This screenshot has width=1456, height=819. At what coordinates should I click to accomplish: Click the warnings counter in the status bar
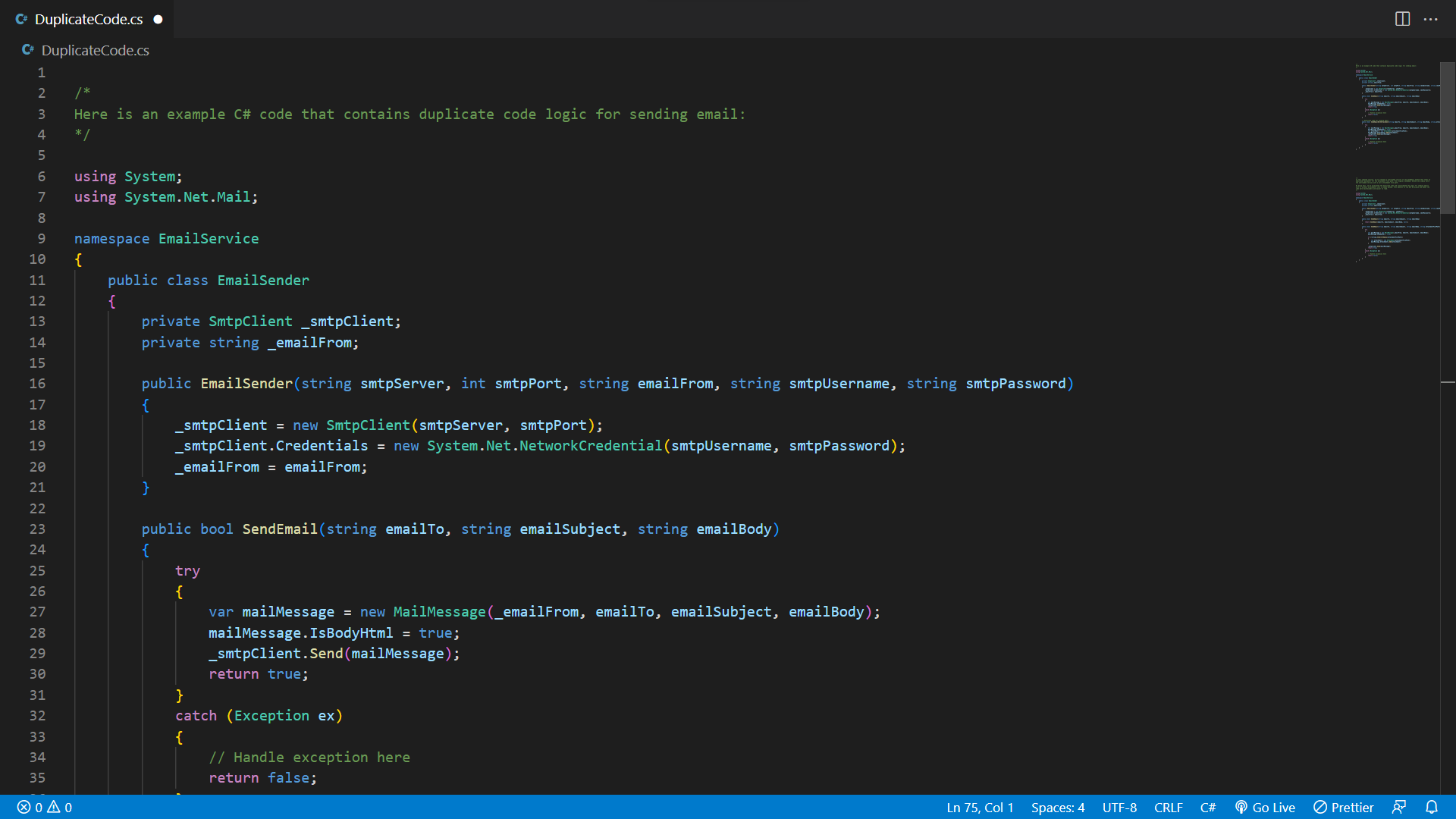[58, 807]
